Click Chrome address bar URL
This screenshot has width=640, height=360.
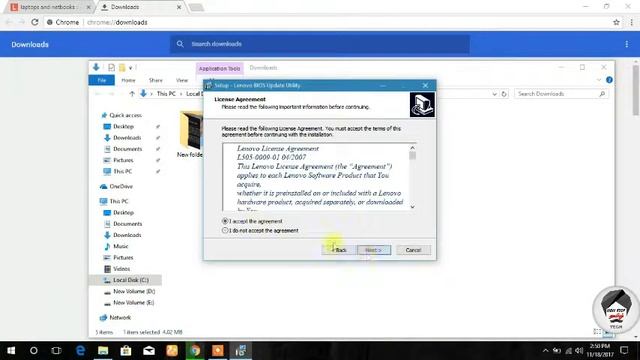[118, 22]
